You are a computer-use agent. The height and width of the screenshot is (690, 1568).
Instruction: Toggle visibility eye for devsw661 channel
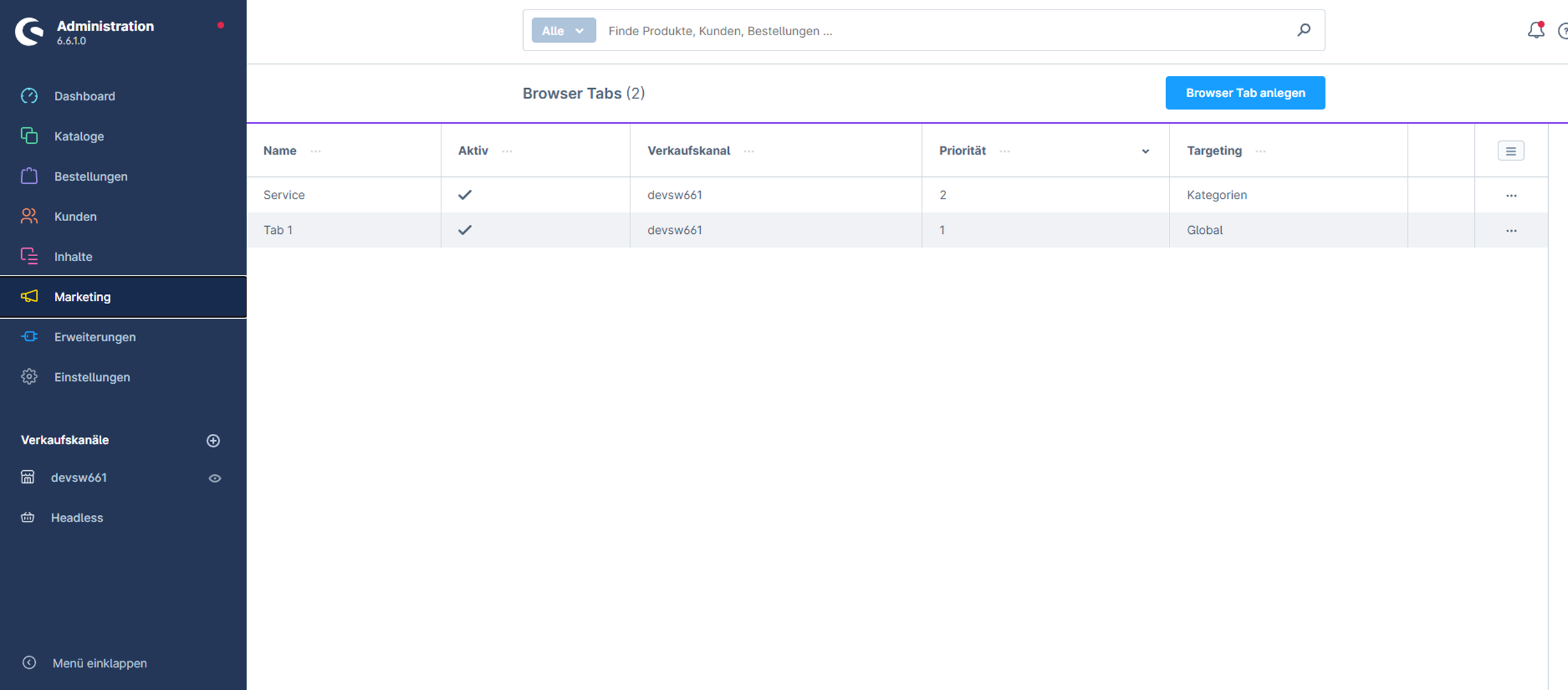click(x=215, y=478)
